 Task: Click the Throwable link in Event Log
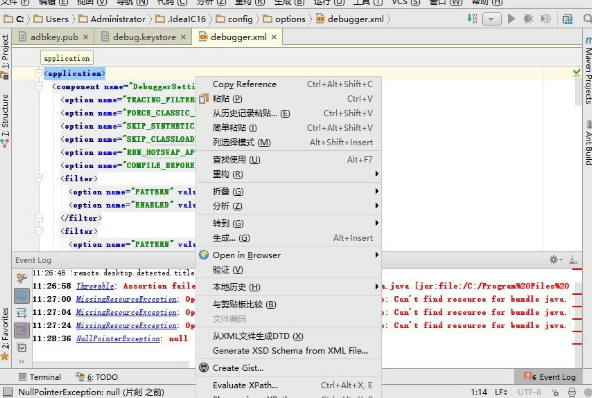[x=95, y=286]
